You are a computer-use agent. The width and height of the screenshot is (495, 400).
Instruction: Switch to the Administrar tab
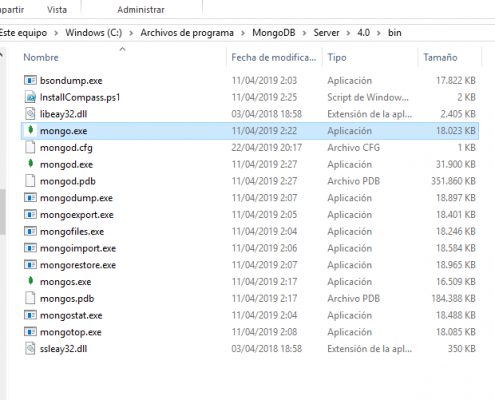(x=141, y=10)
